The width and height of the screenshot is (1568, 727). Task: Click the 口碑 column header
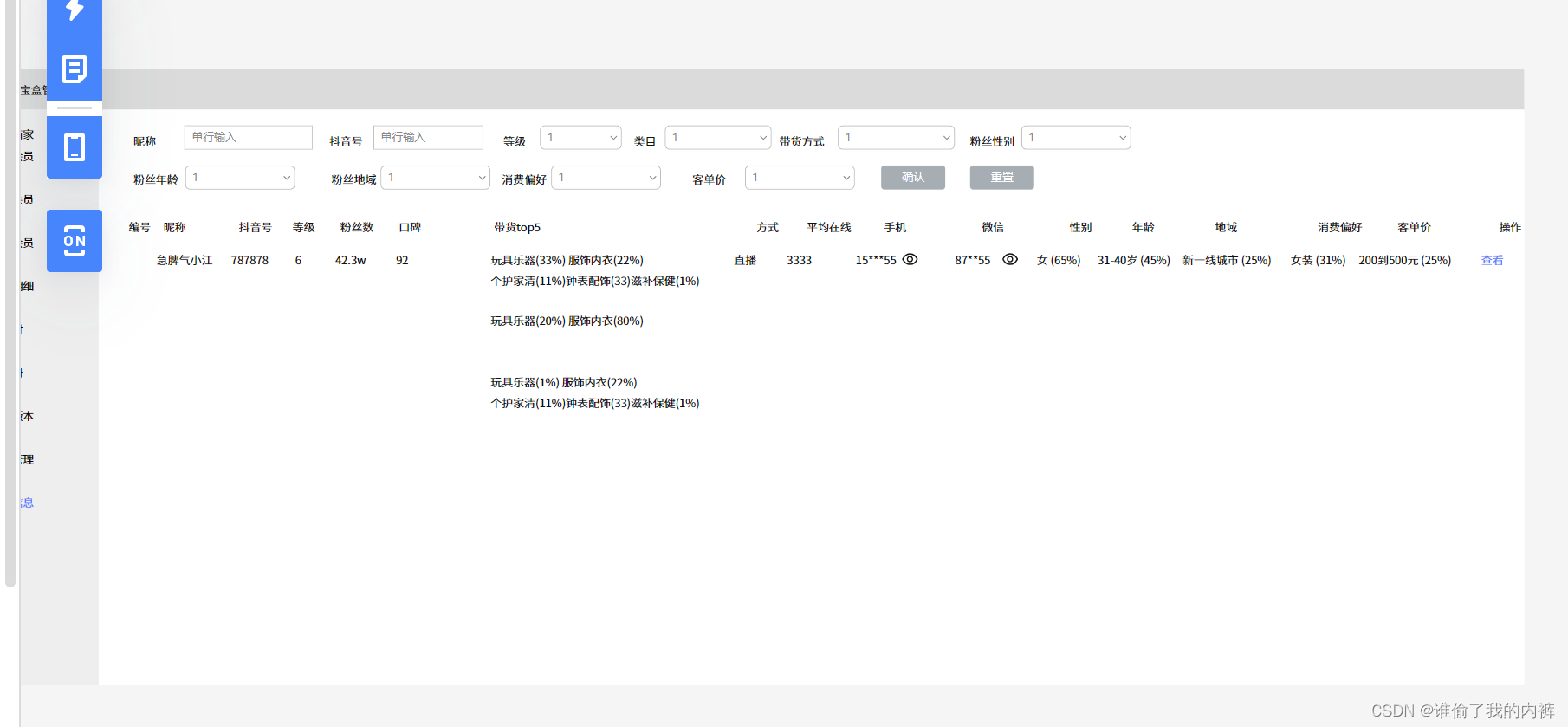[410, 228]
